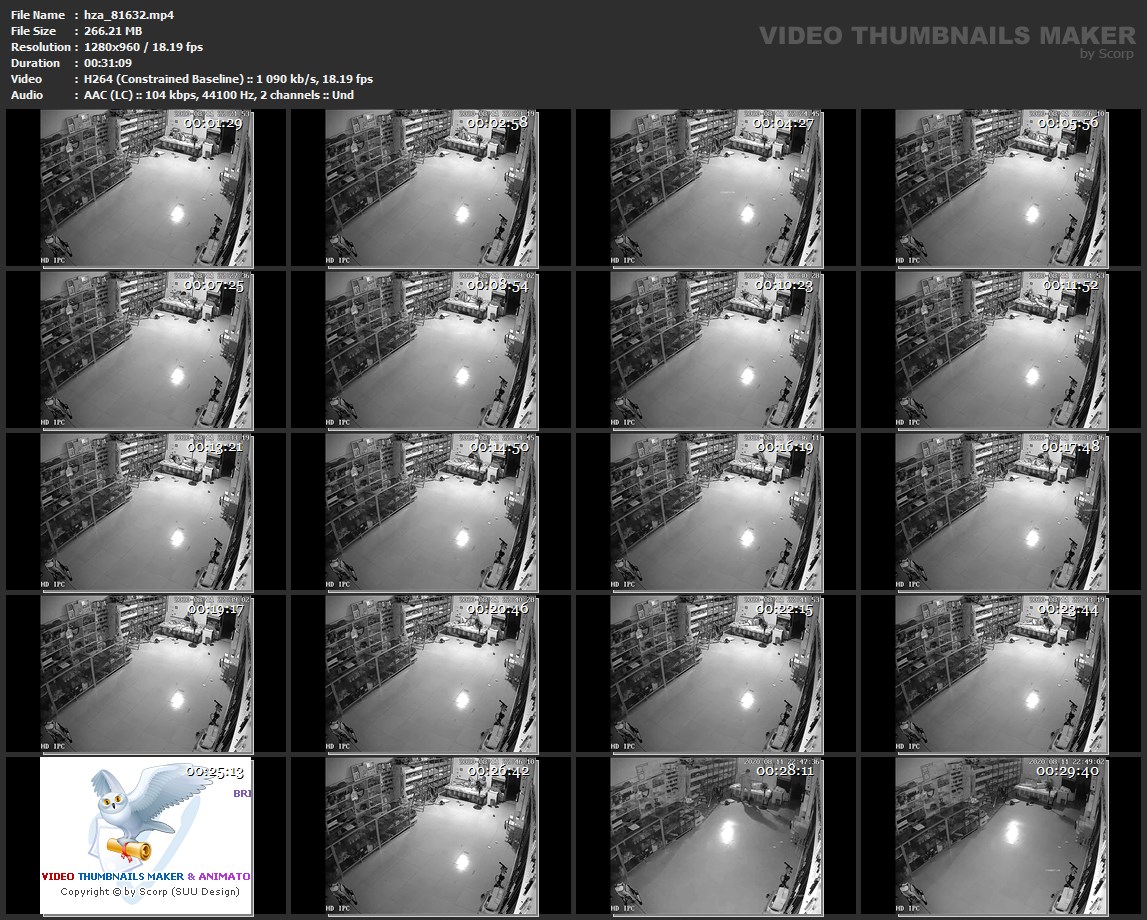1147x920 pixels.
Task: Pick the frame stamped 00:10:23
Action: coord(716,350)
